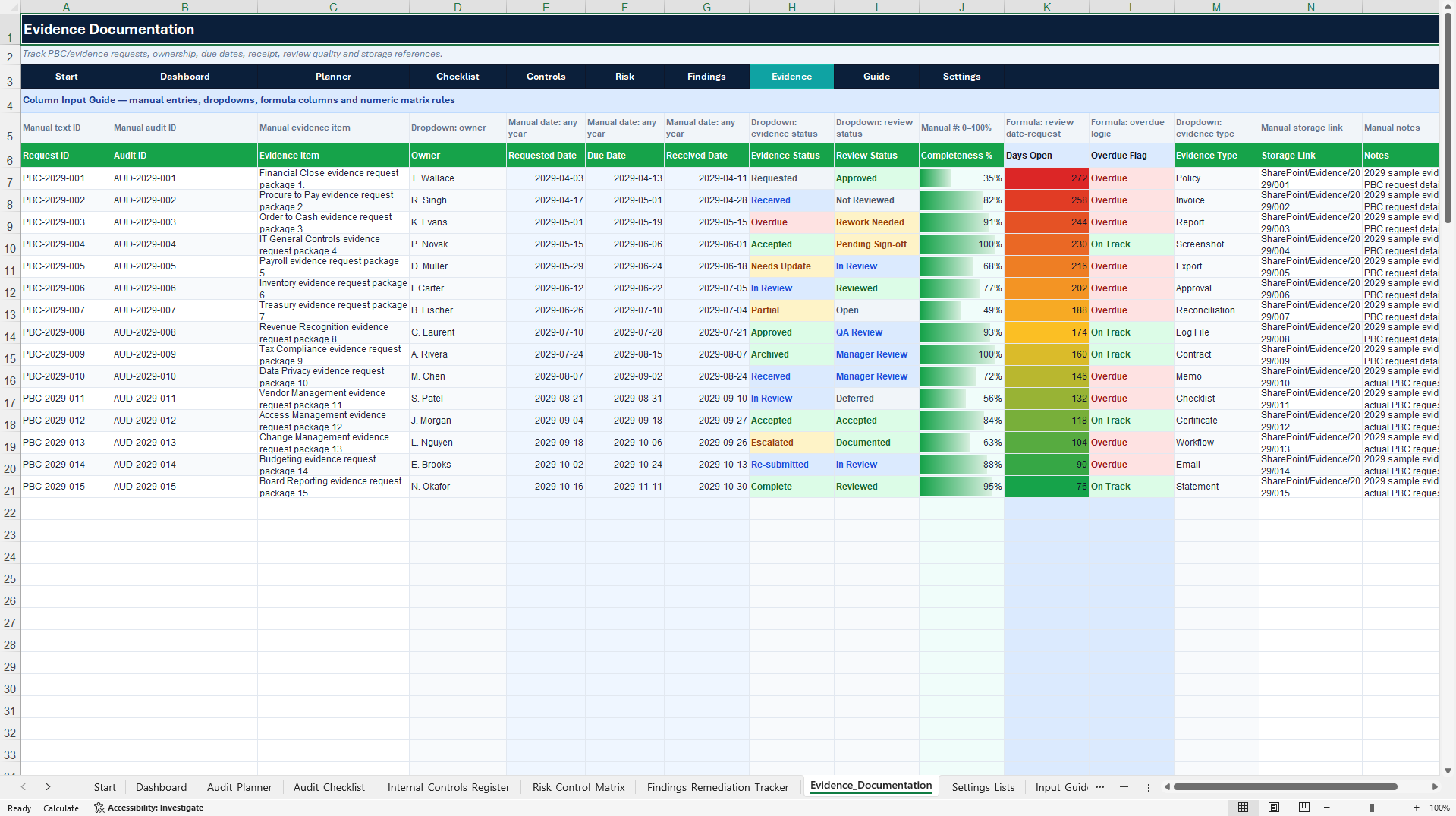Click vertical scrollbar up arrow

(x=1448, y=6)
